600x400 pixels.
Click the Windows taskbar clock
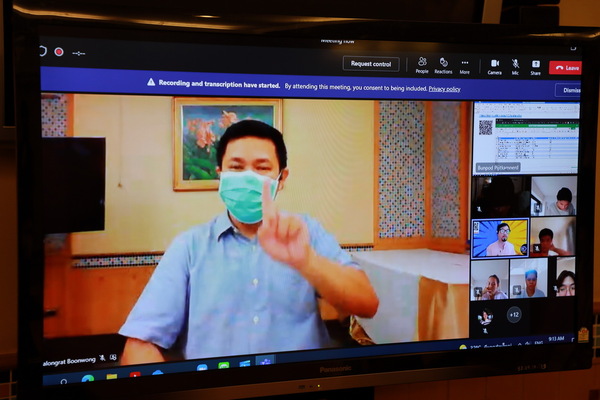coord(558,339)
